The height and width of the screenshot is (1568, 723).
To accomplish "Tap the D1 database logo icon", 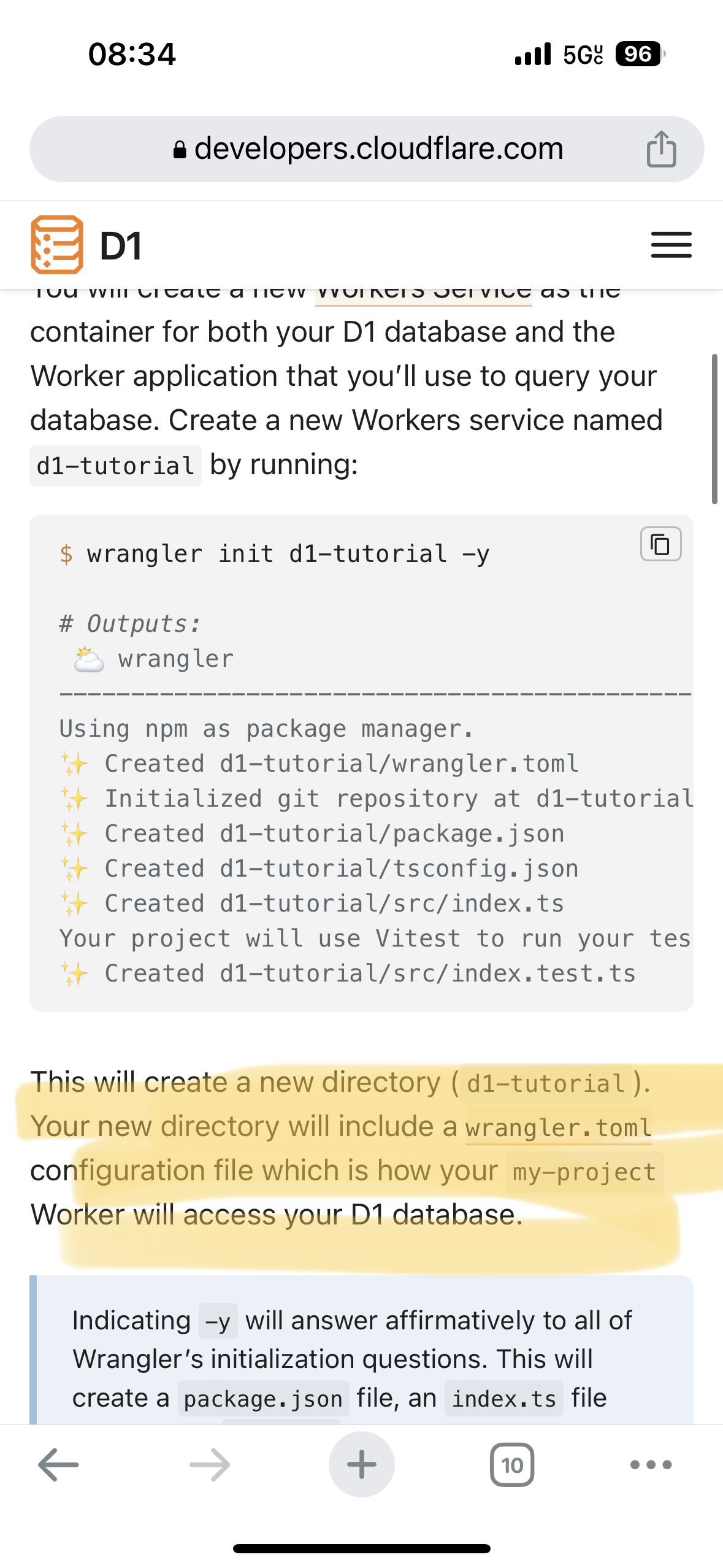I will click(x=57, y=245).
